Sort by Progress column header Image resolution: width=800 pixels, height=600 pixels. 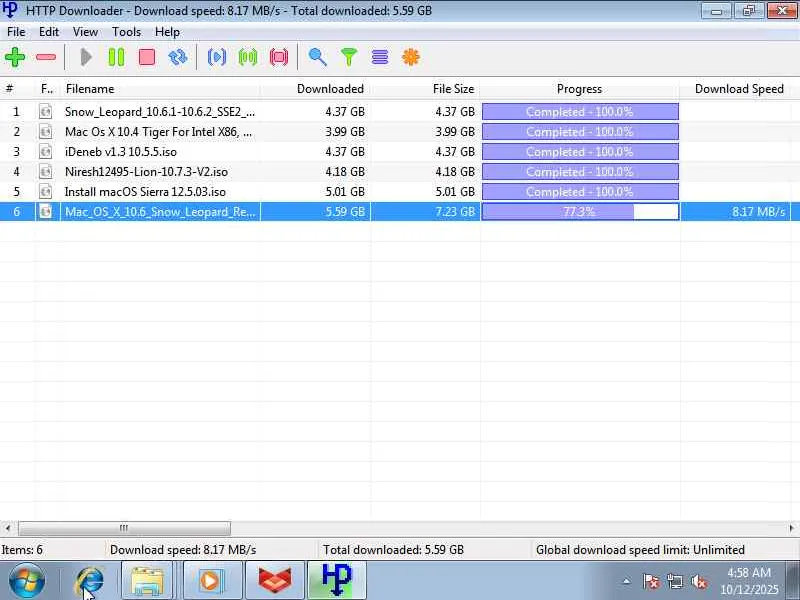coord(580,89)
